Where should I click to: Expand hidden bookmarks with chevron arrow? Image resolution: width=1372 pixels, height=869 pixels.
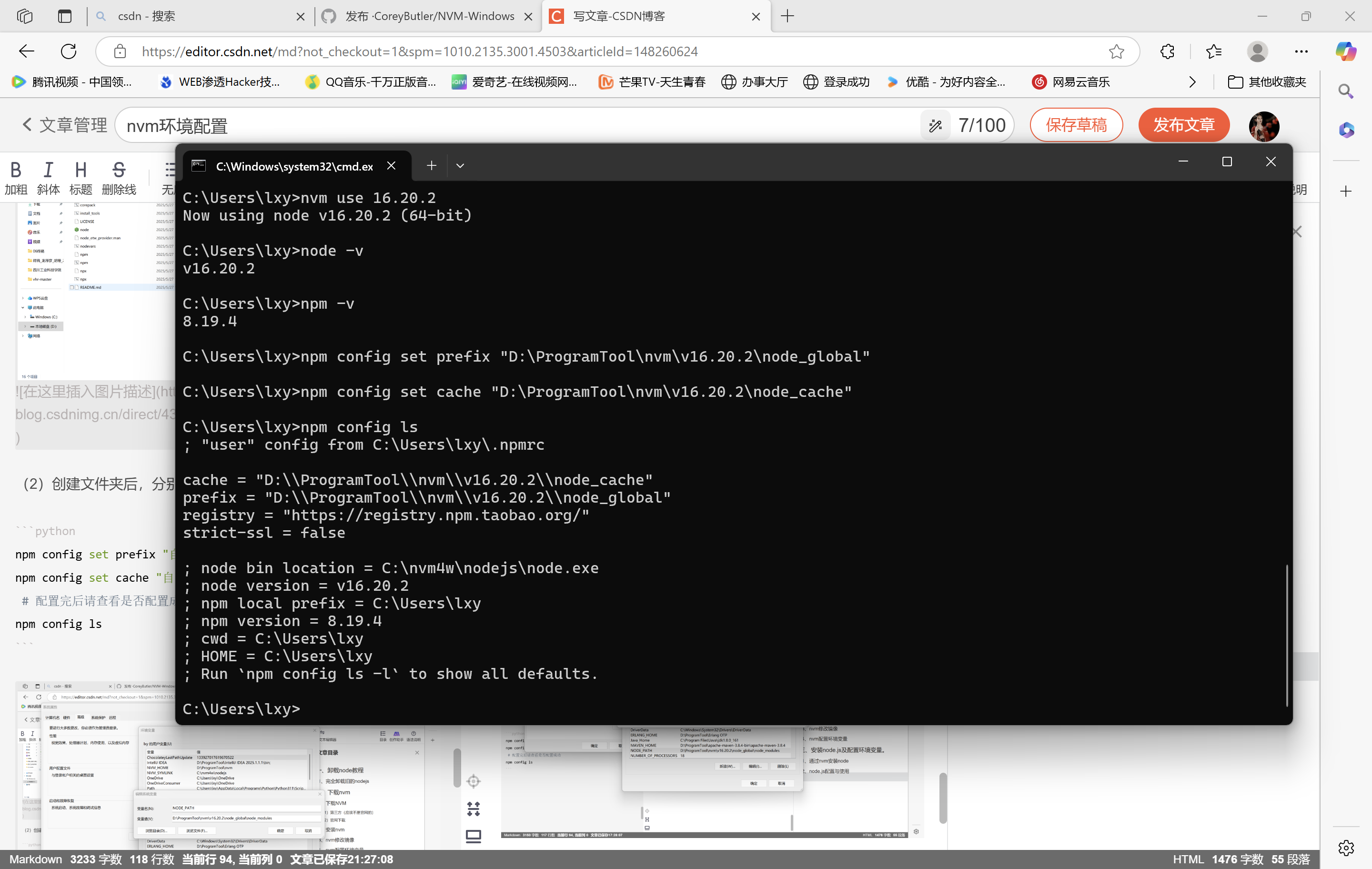click(1192, 82)
